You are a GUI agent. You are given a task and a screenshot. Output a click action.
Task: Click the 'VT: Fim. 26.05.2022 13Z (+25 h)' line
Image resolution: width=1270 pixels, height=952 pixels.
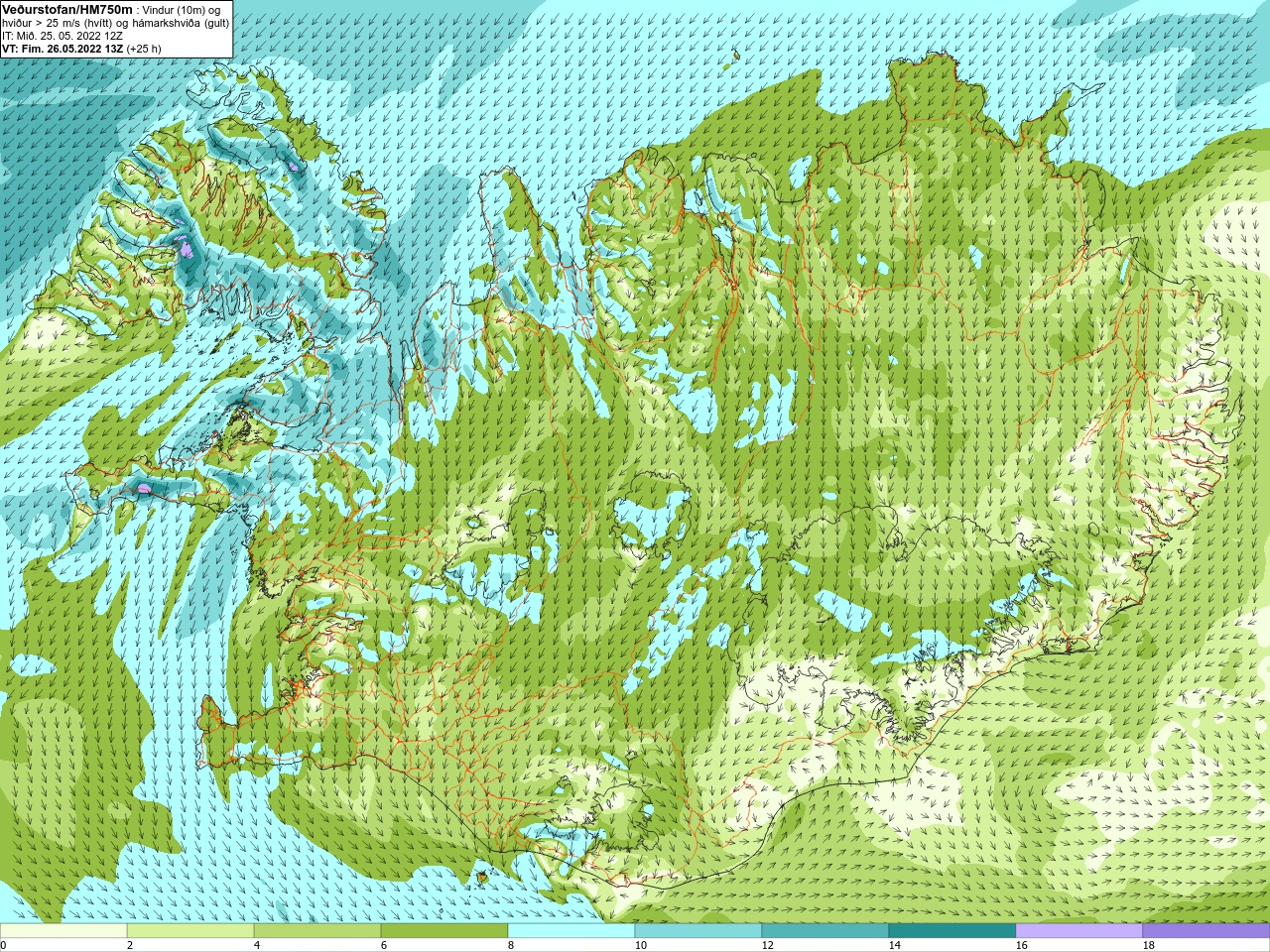pyautogui.click(x=81, y=49)
